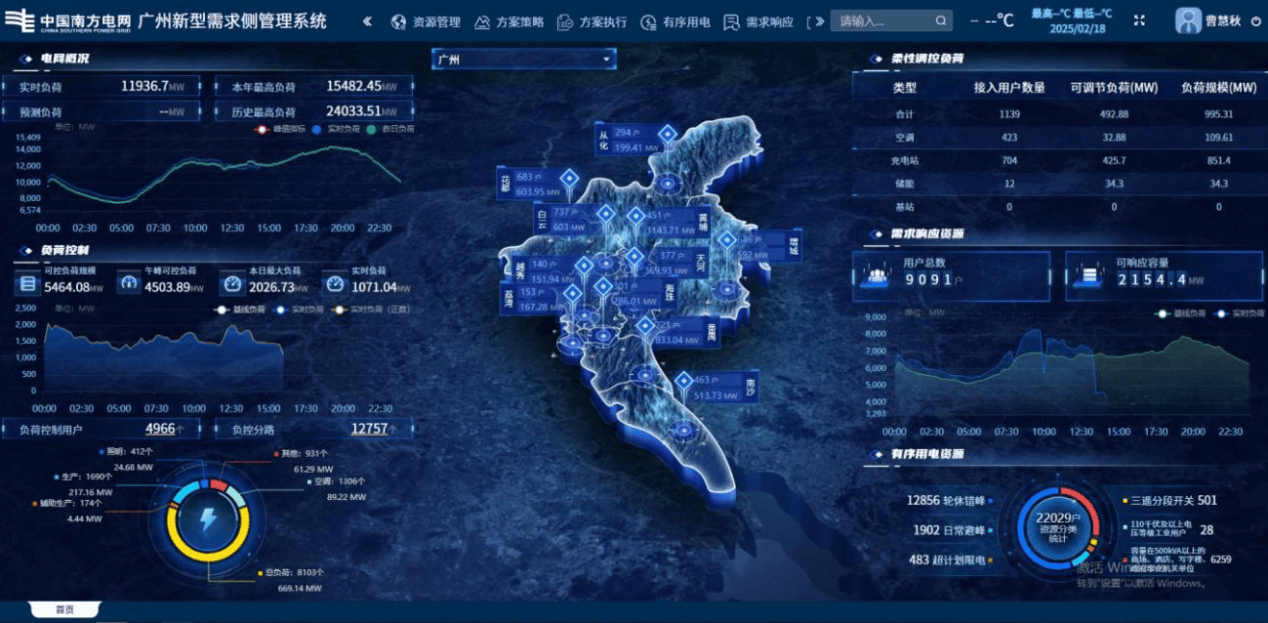This screenshot has width=1268, height=623.
Task: Click the power logout icon
Action: click(x=1256, y=21)
